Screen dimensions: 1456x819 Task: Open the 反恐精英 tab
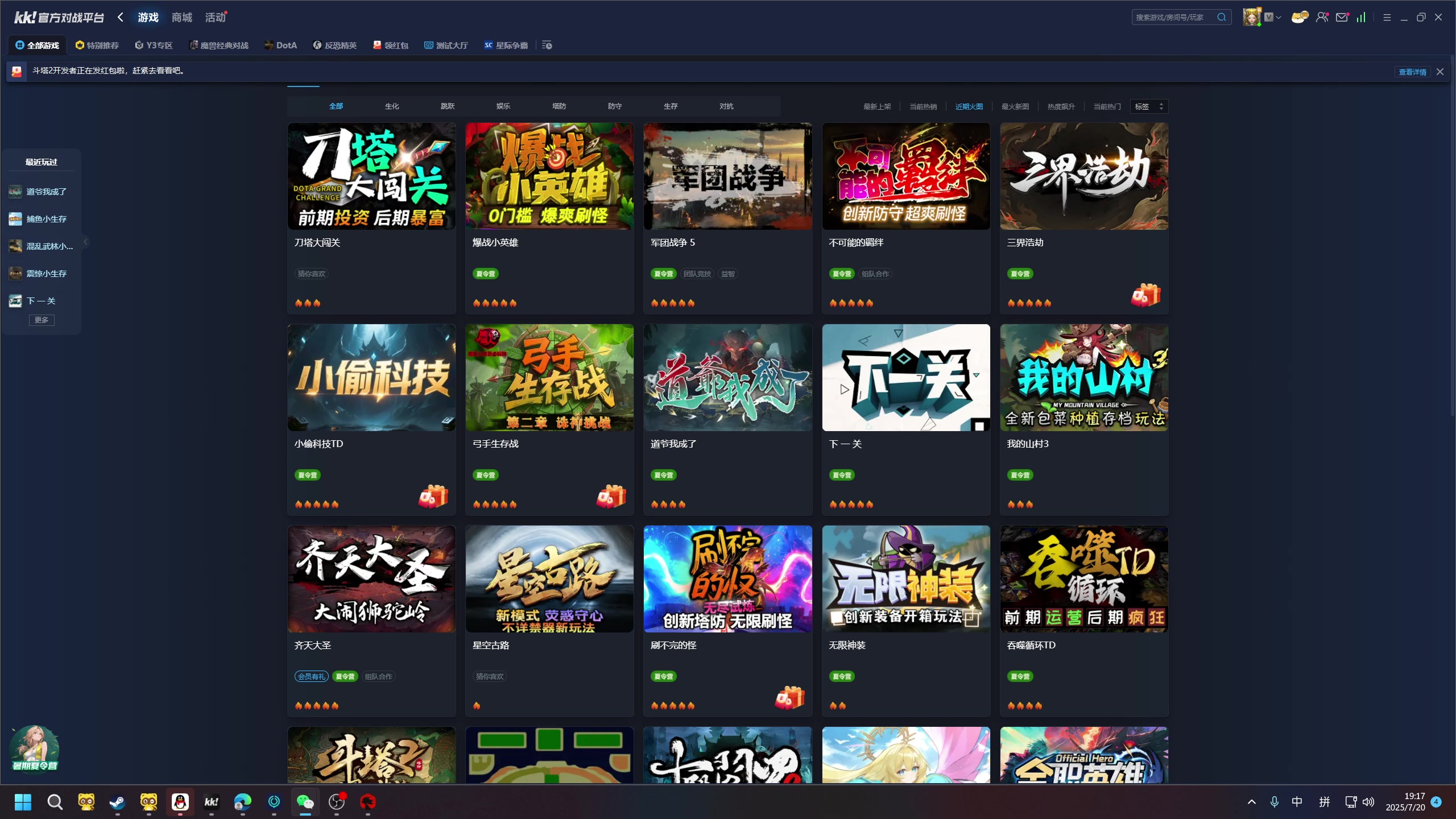[335, 45]
